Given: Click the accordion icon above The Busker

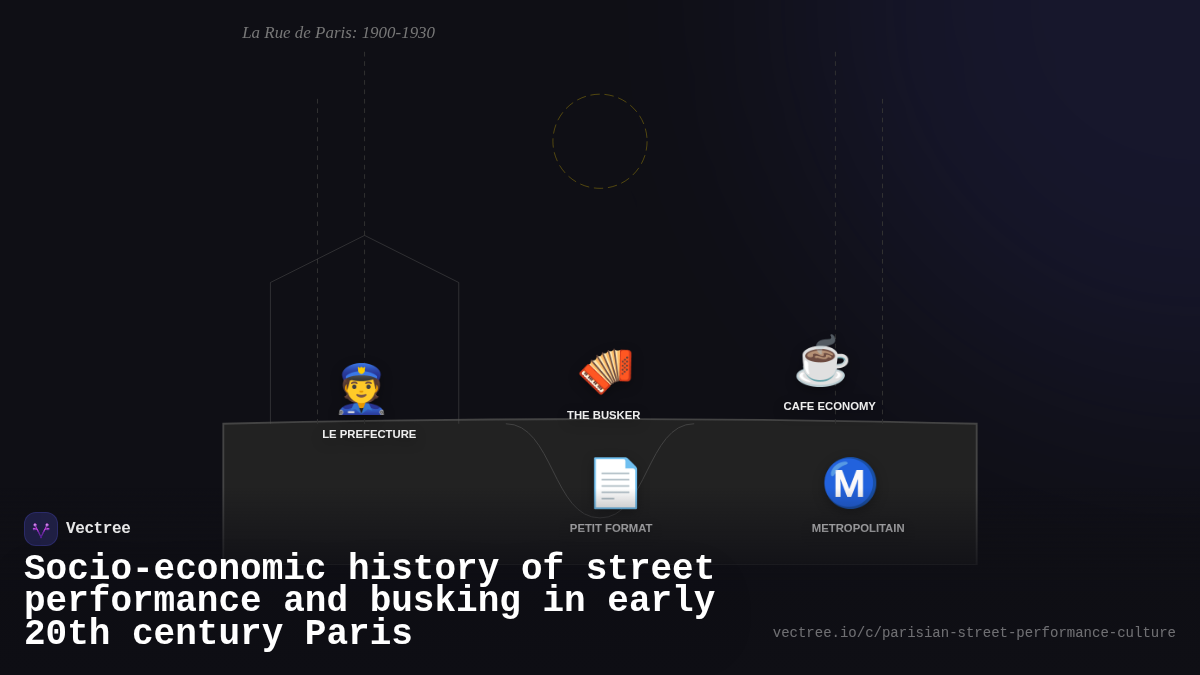Looking at the screenshot, I should [x=604, y=370].
